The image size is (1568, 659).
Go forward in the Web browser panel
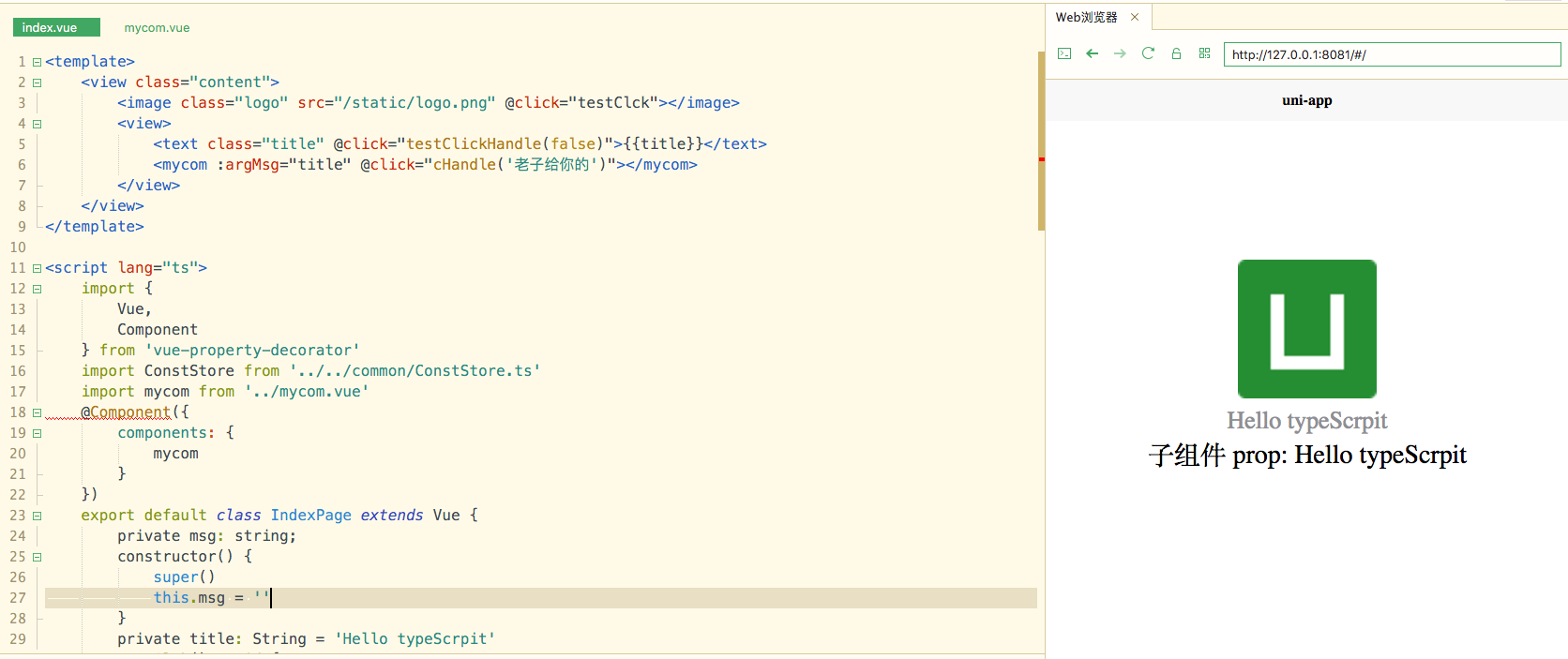pyautogui.click(x=1120, y=53)
